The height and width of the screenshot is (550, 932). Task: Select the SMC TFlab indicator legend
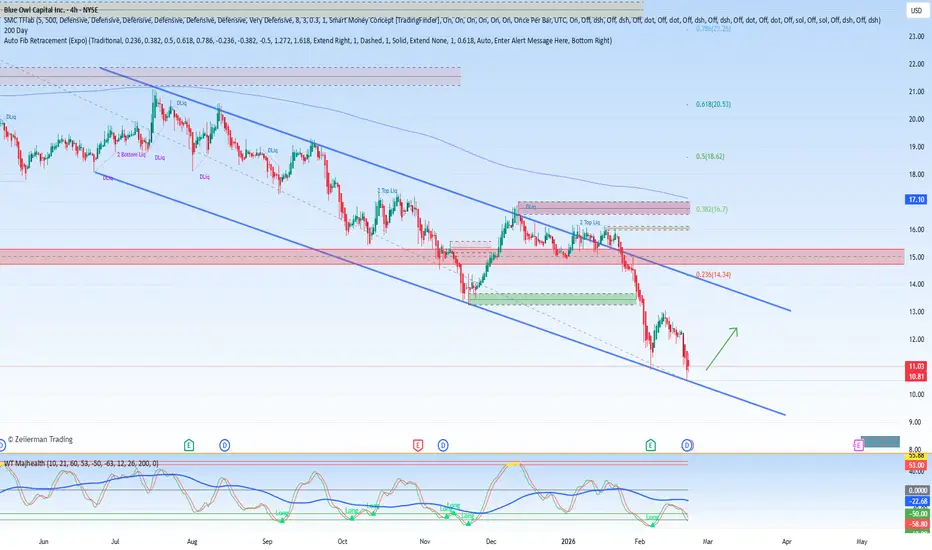442,20
